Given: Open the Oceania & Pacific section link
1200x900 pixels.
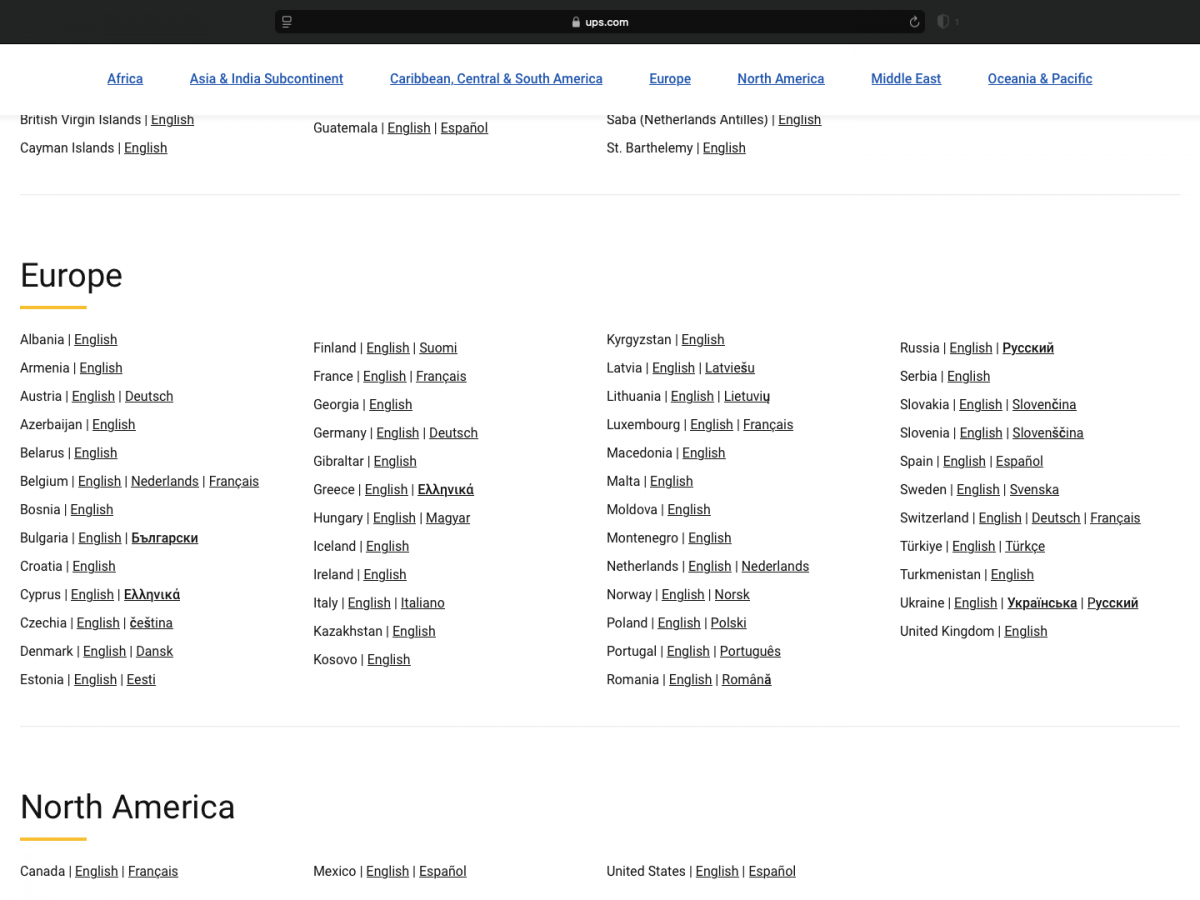Looking at the screenshot, I should point(1039,79).
